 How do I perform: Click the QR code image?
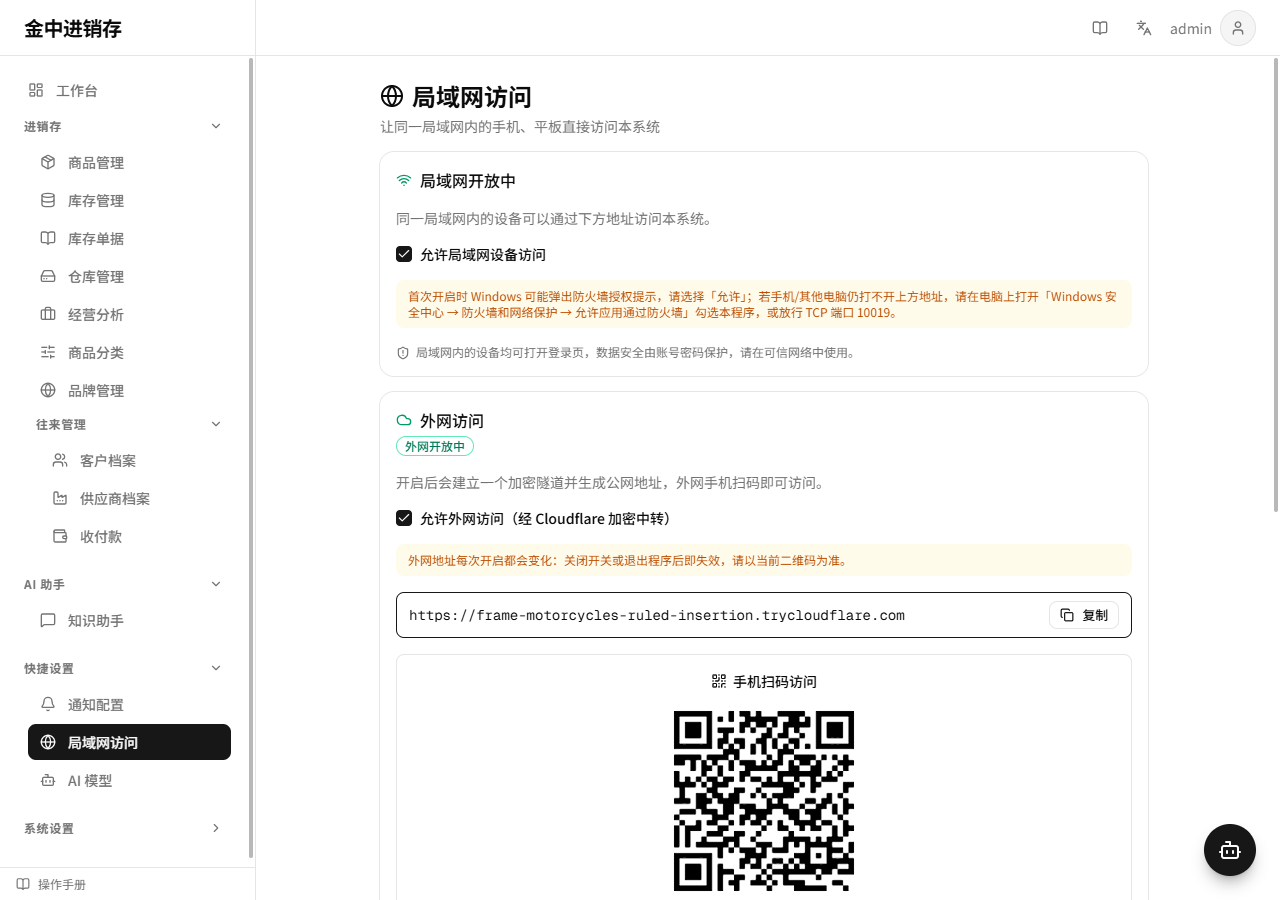(x=764, y=801)
